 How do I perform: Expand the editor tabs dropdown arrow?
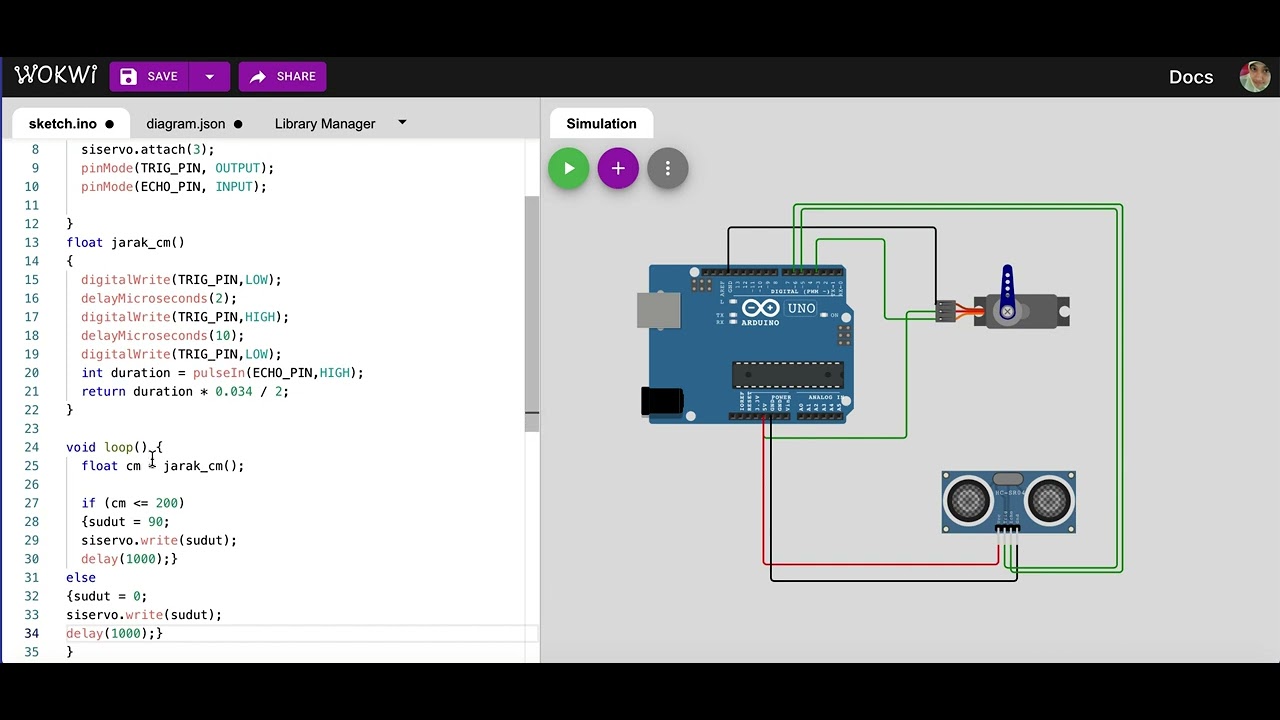(x=402, y=123)
